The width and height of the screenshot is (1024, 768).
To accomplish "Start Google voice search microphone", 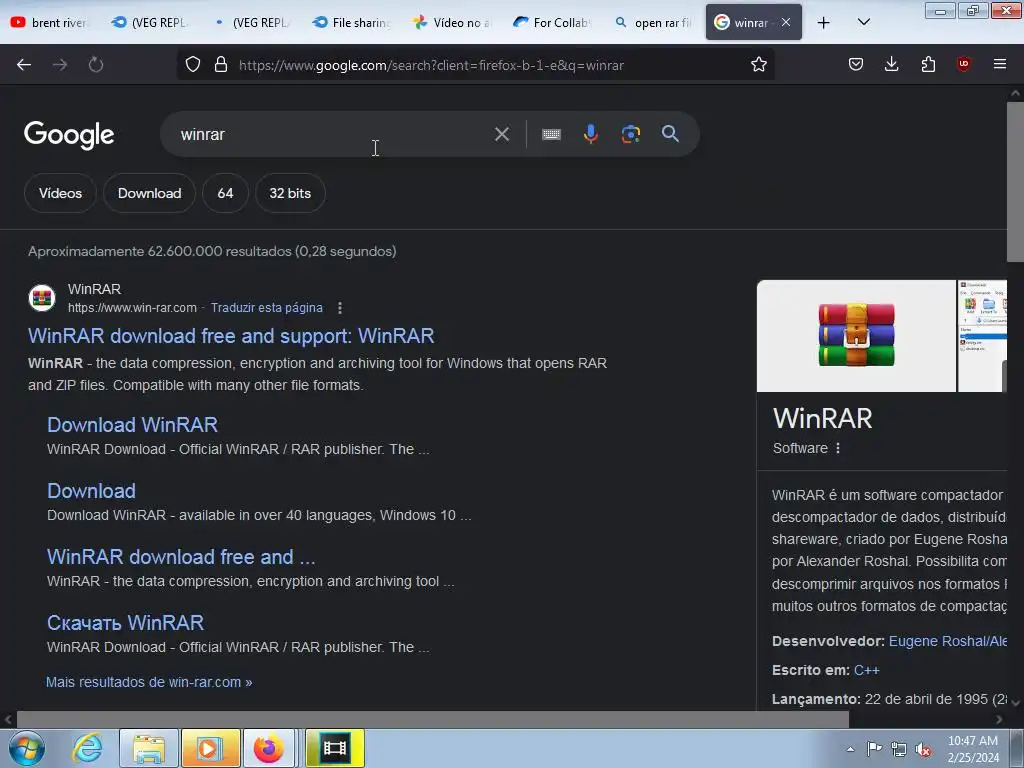I will pos(590,134).
